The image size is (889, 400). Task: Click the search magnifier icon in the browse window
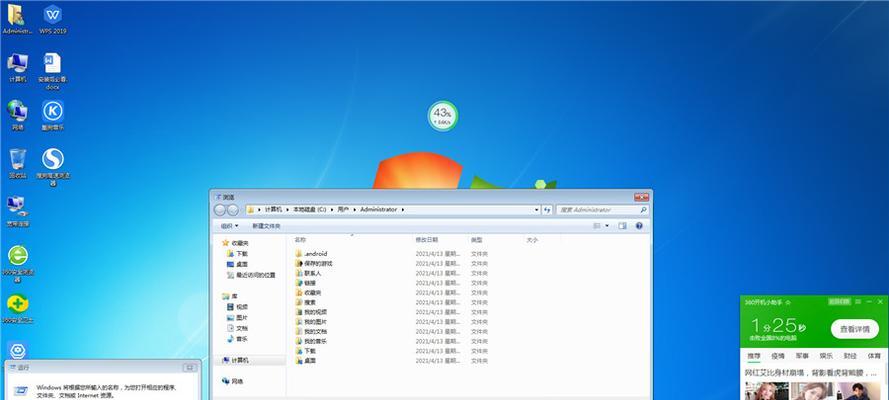click(643, 210)
